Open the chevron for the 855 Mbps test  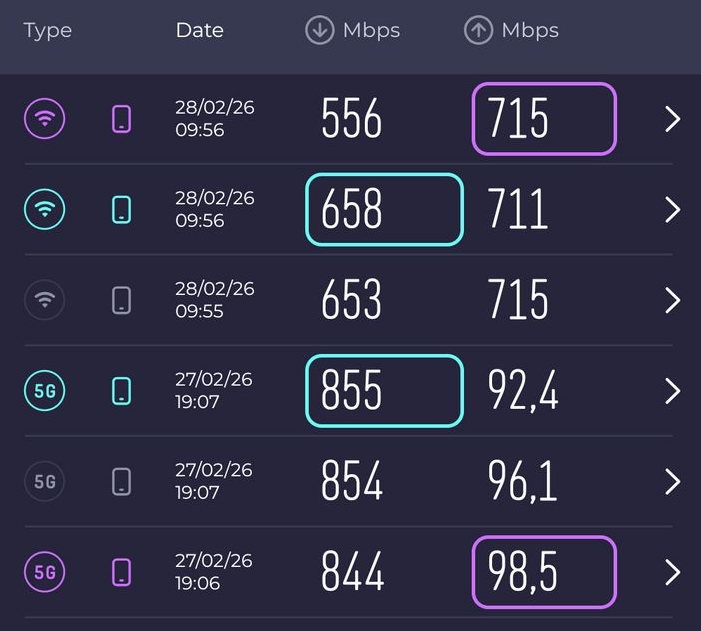tap(672, 390)
